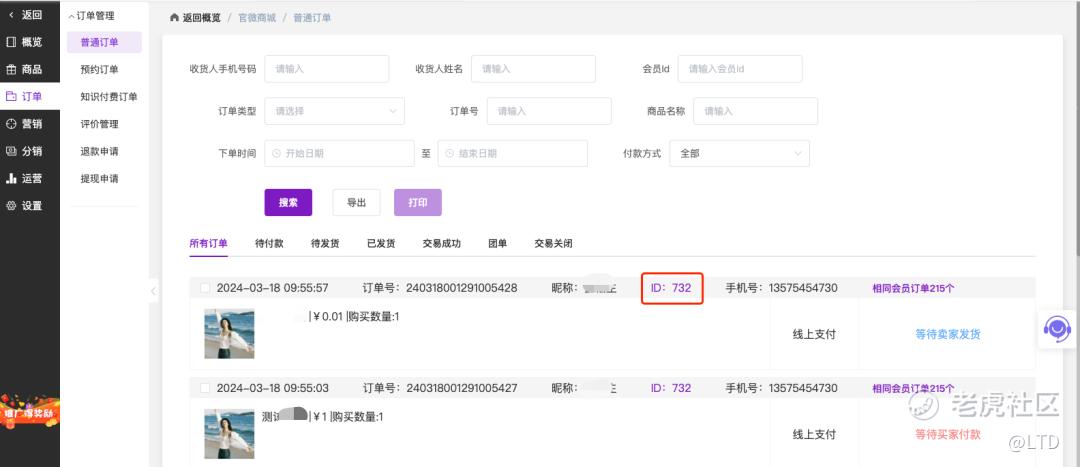Switch to the 交易成功 tab

(x=442, y=243)
